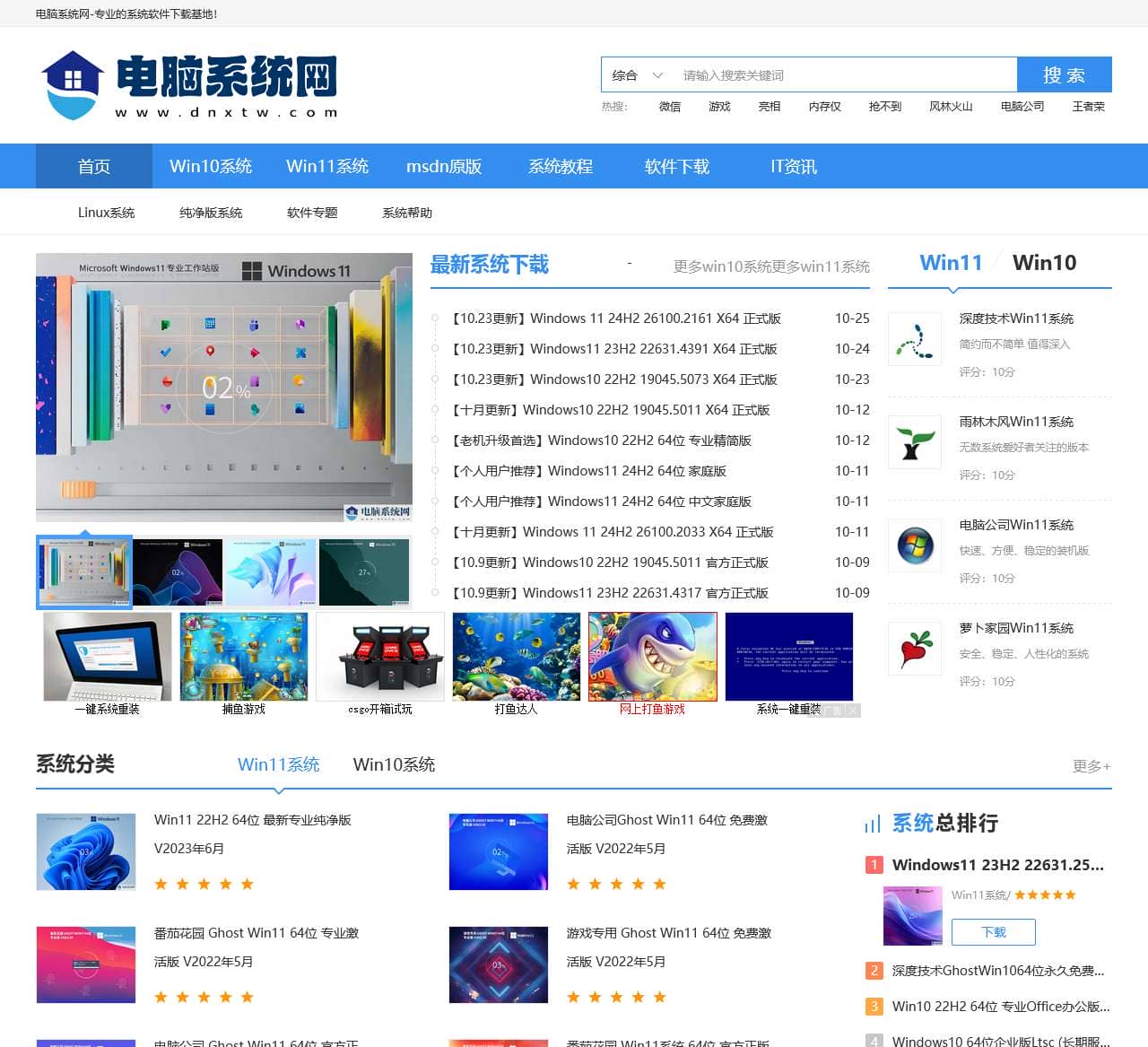The height and width of the screenshot is (1047, 1148).
Task: Click the number 2 rank badge
Action: click(x=873, y=971)
